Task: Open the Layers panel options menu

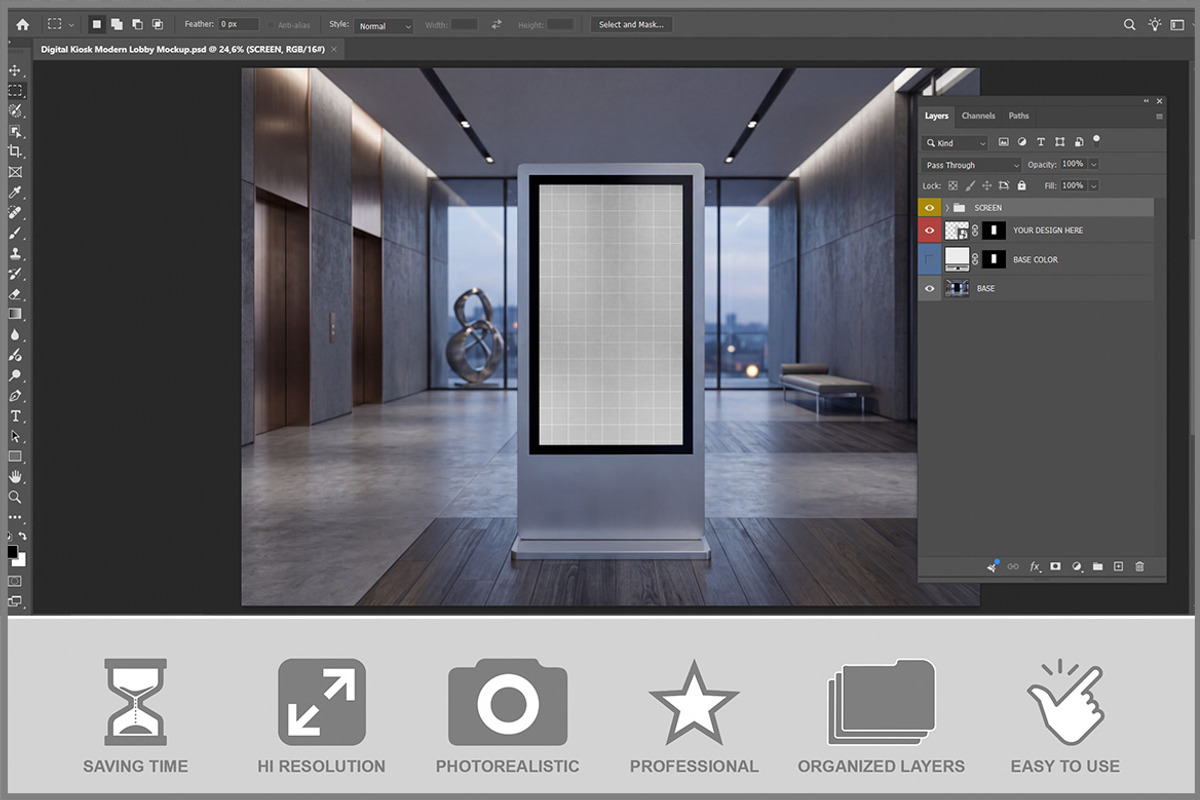Action: (1159, 116)
